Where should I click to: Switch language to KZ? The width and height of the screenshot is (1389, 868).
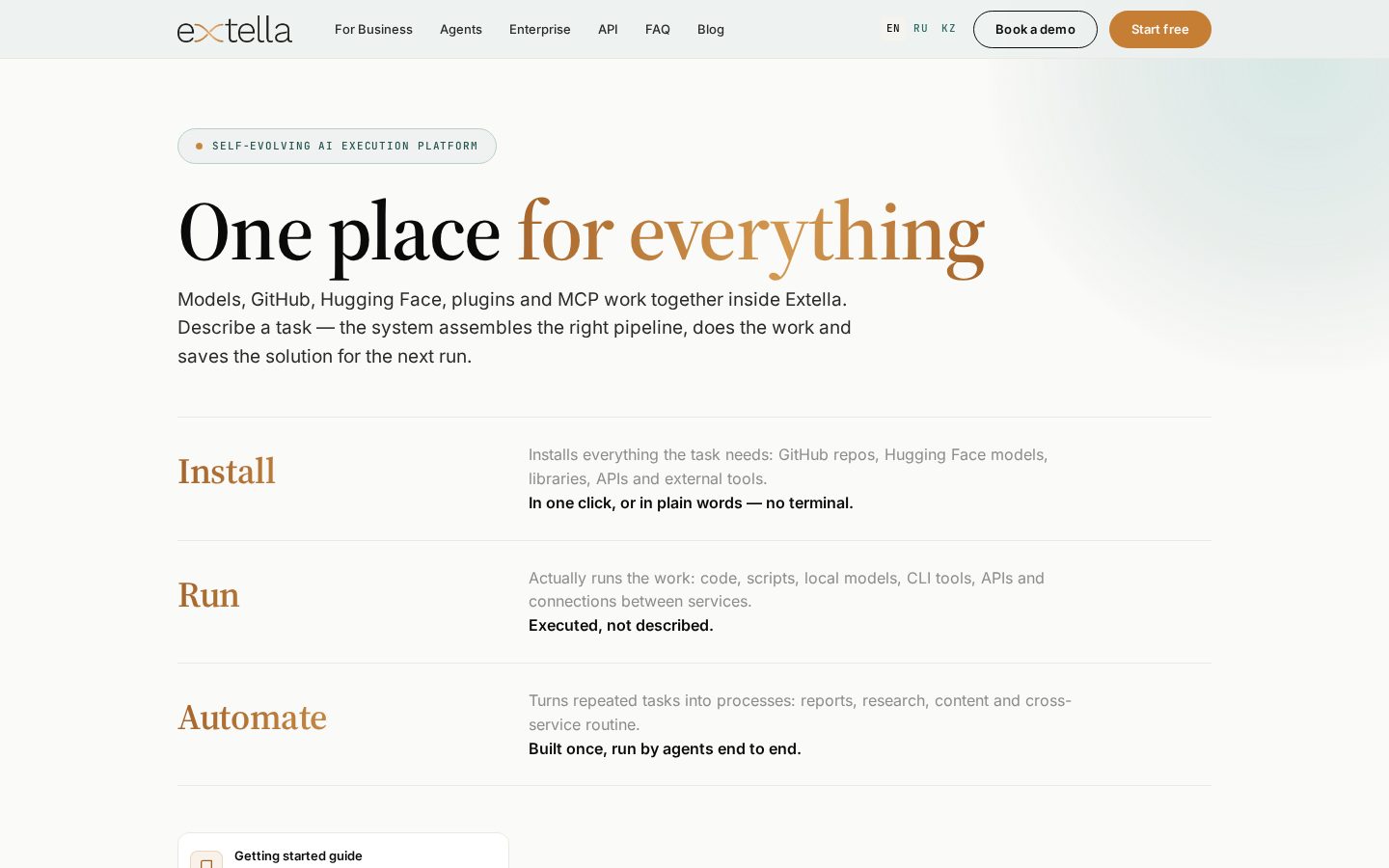coord(949,29)
